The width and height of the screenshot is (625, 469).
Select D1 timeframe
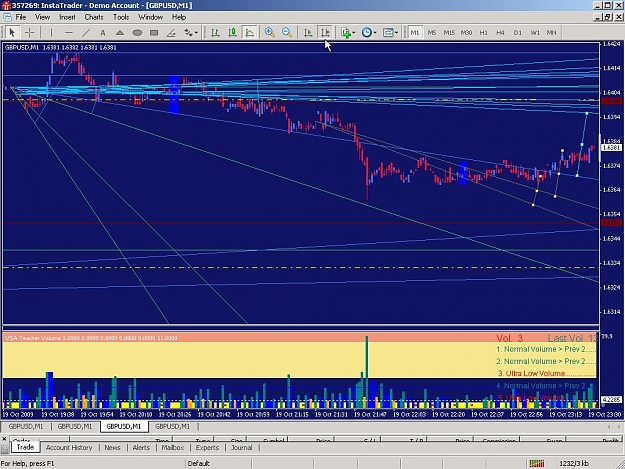(x=517, y=33)
